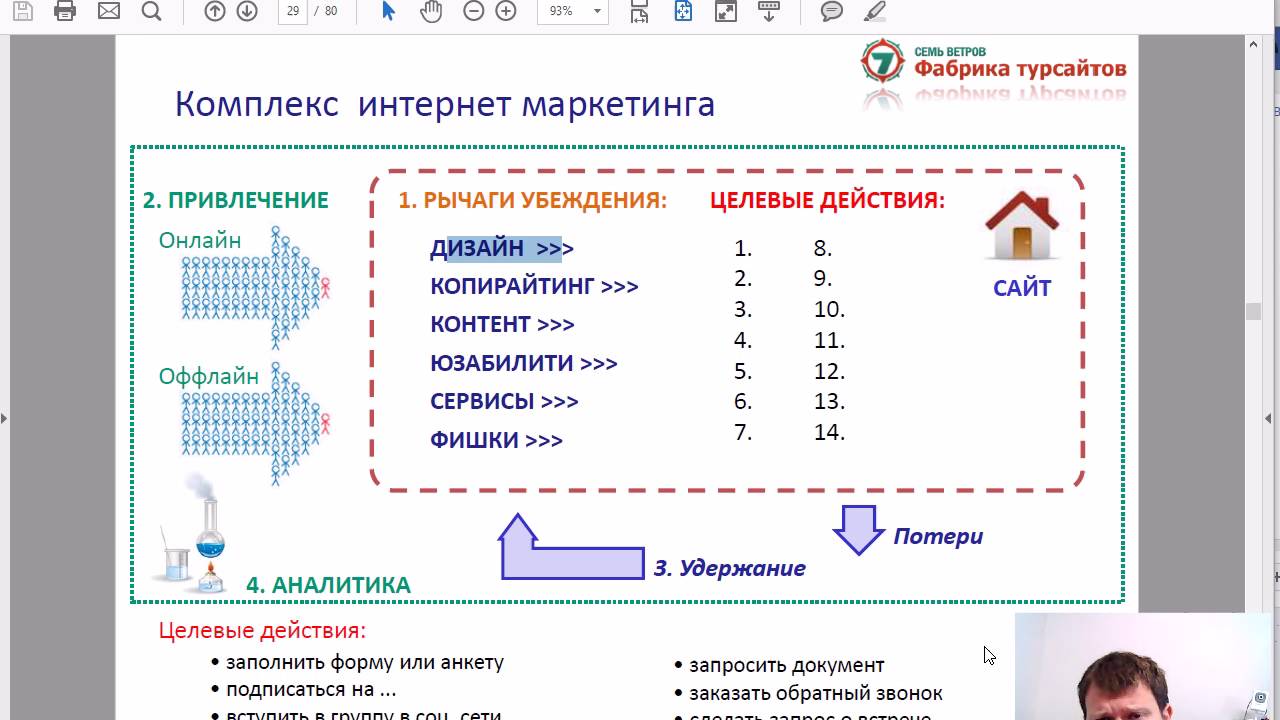This screenshot has width=1280, height=720.
Task: Click bullet заказать обратный звонок
Action: tap(808, 693)
